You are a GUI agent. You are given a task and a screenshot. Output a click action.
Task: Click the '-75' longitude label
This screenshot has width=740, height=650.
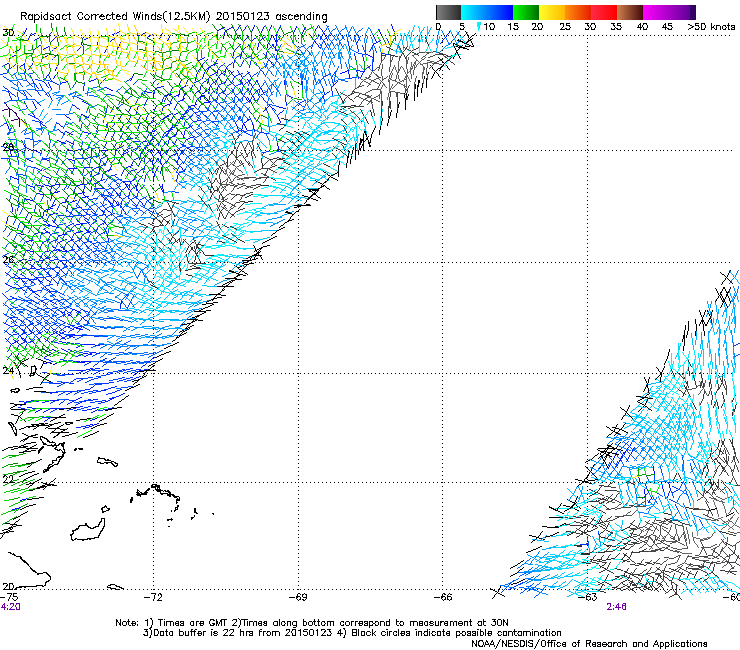[x=9, y=597]
